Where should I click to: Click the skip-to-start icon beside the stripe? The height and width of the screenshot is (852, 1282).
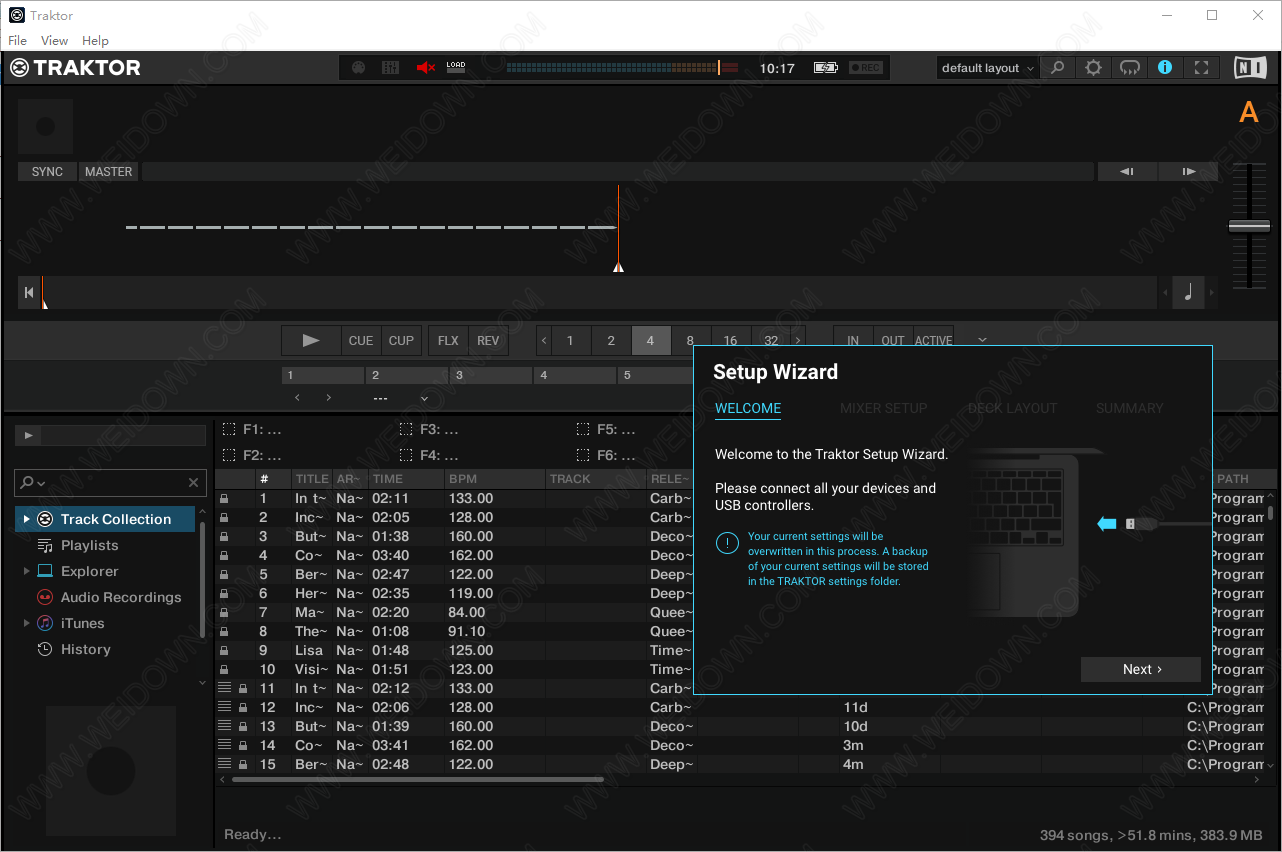[29, 293]
